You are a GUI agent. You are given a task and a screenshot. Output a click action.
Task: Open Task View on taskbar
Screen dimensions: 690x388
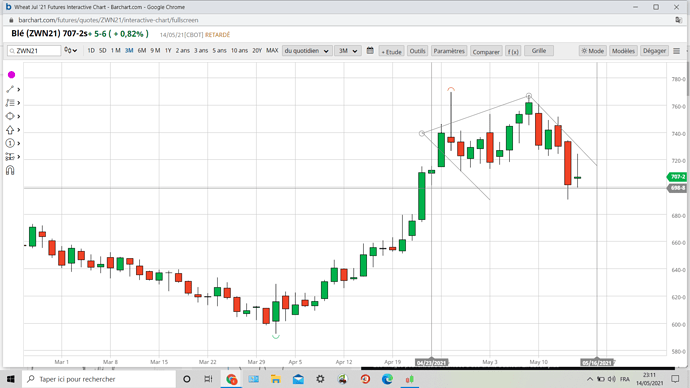click(209, 379)
